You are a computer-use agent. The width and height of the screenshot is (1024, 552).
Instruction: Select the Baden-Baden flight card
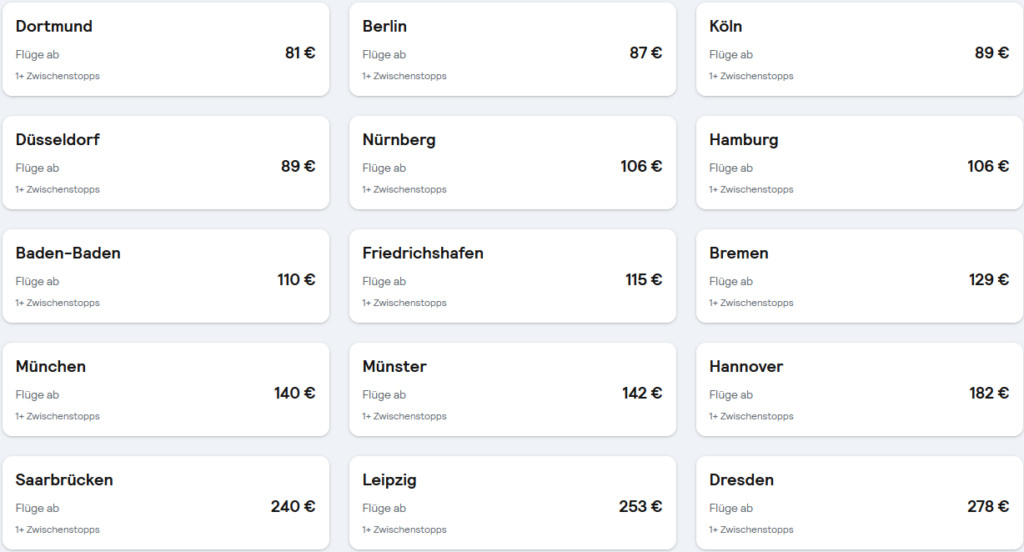166,276
